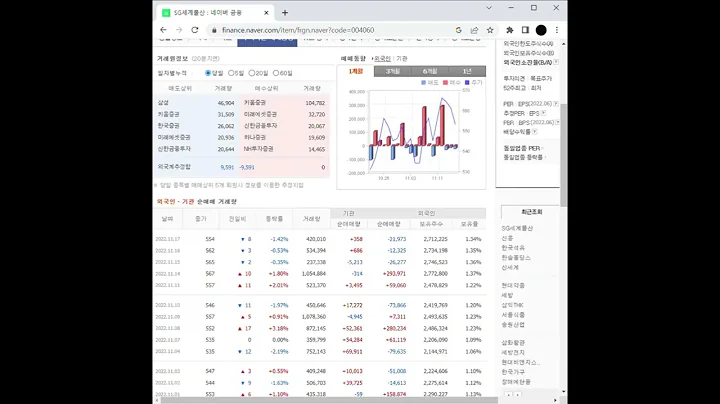Image resolution: width=720 pixels, height=404 pixels.
Task: Click the vertical scrollbar down arrow
Action: click(563, 392)
